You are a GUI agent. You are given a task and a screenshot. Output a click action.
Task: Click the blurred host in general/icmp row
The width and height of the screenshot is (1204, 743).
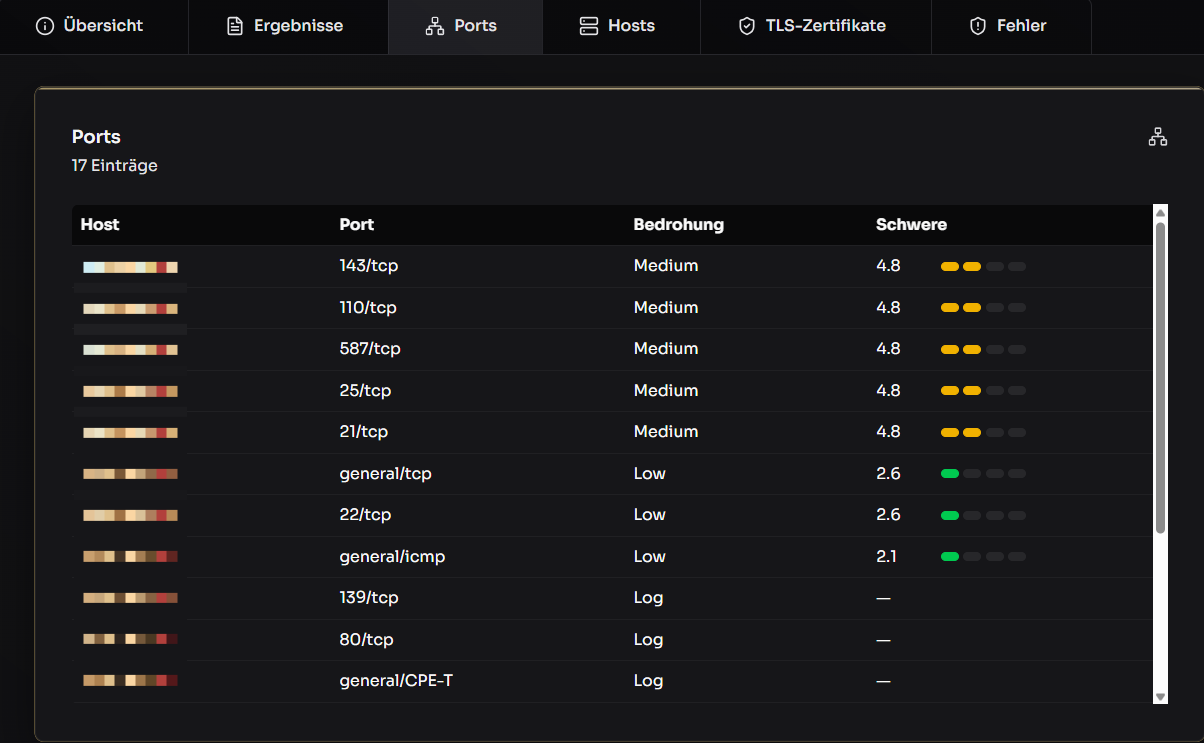(130, 556)
